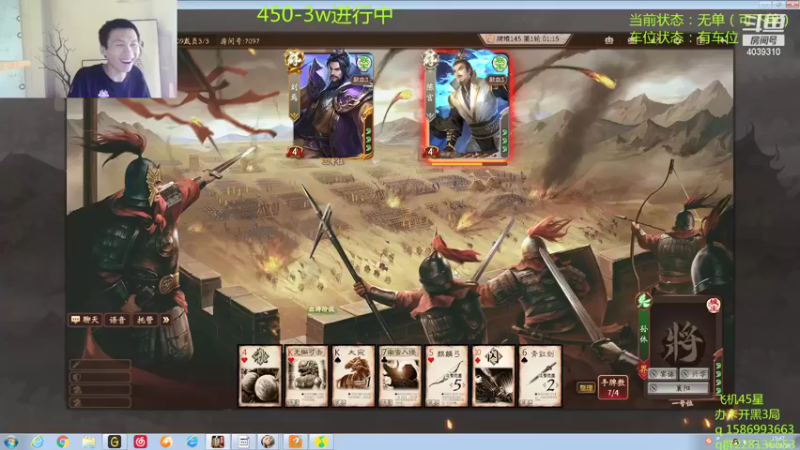Open the black G app in taskbar
The width and height of the screenshot is (800, 450).
pyautogui.click(x=114, y=442)
